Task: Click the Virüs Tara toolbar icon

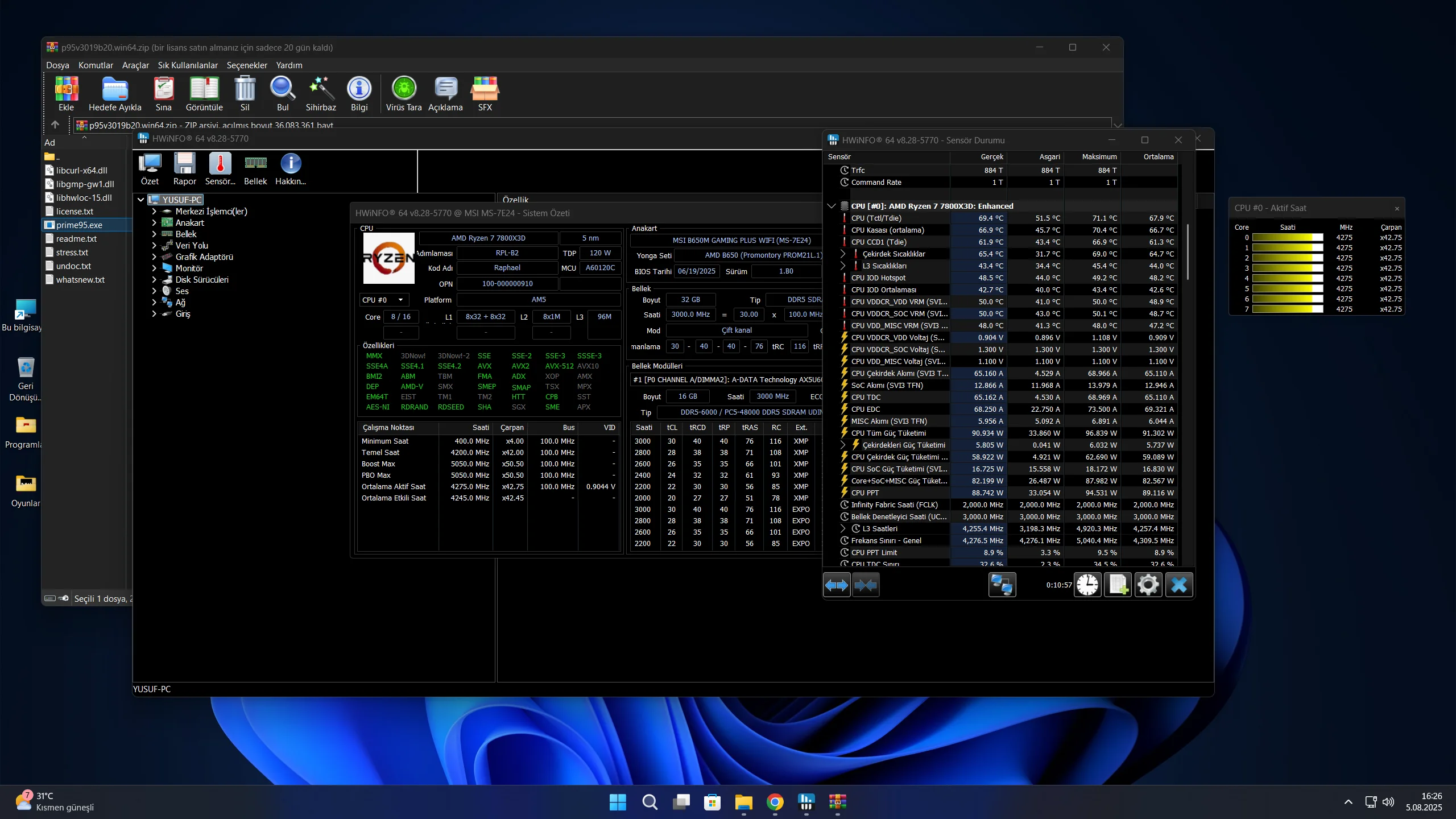Action: click(404, 90)
